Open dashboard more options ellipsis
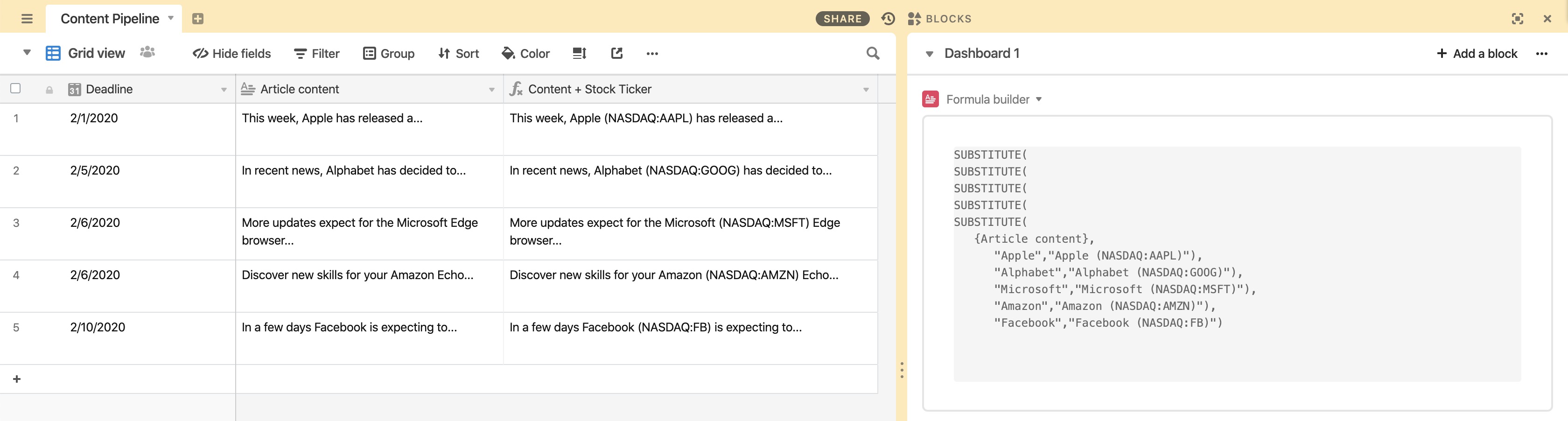Screen dimensions: 1568x421 coord(1542,54)
